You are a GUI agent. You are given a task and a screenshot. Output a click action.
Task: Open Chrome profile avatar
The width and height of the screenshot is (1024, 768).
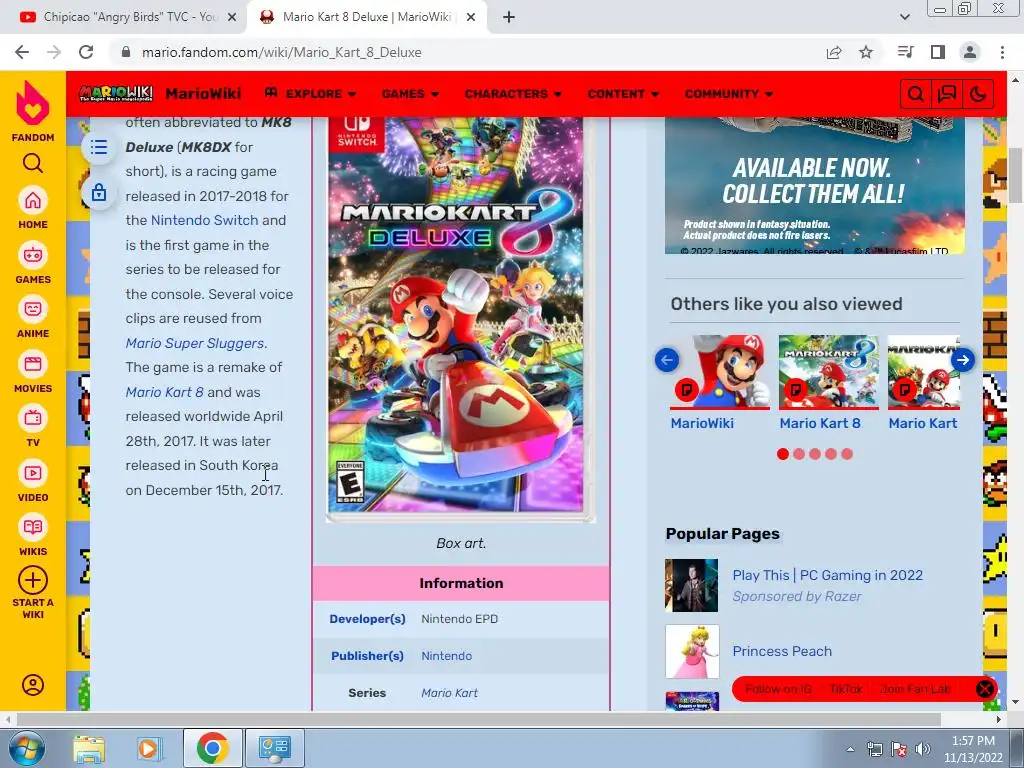pyautogui.click(x=970, y=52)
